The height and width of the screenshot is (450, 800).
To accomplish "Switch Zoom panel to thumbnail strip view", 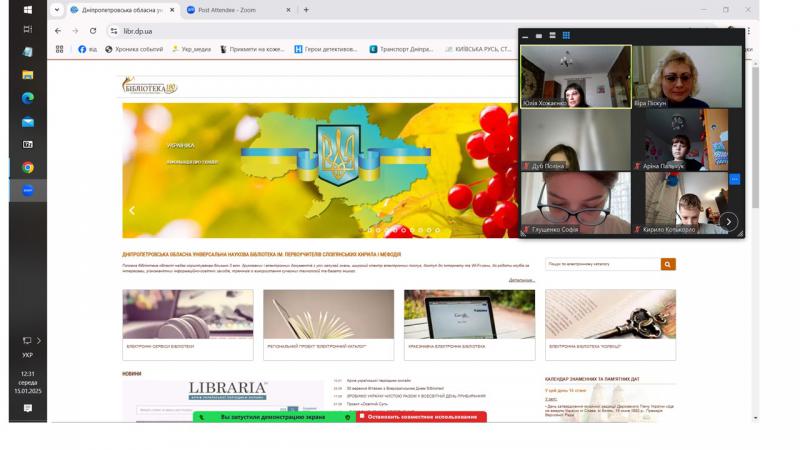I will (x=553, y=36).
